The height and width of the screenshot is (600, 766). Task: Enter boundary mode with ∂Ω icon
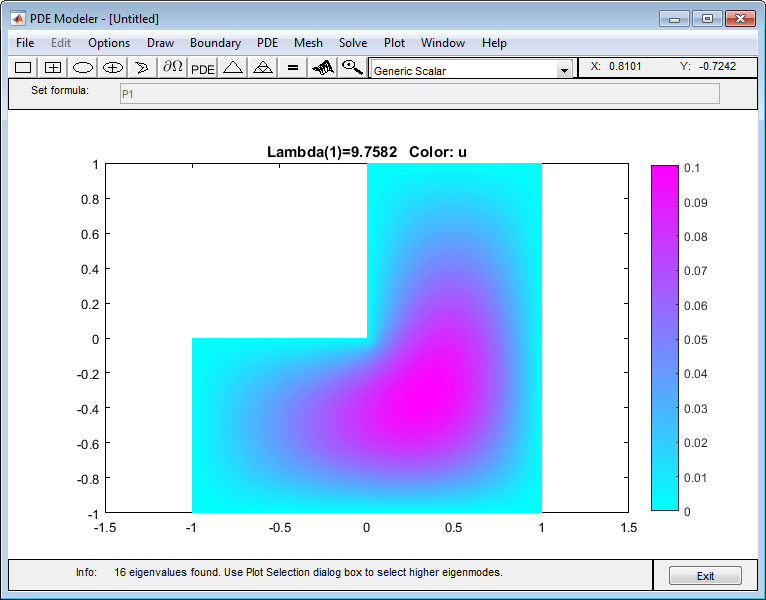point(172,67)
